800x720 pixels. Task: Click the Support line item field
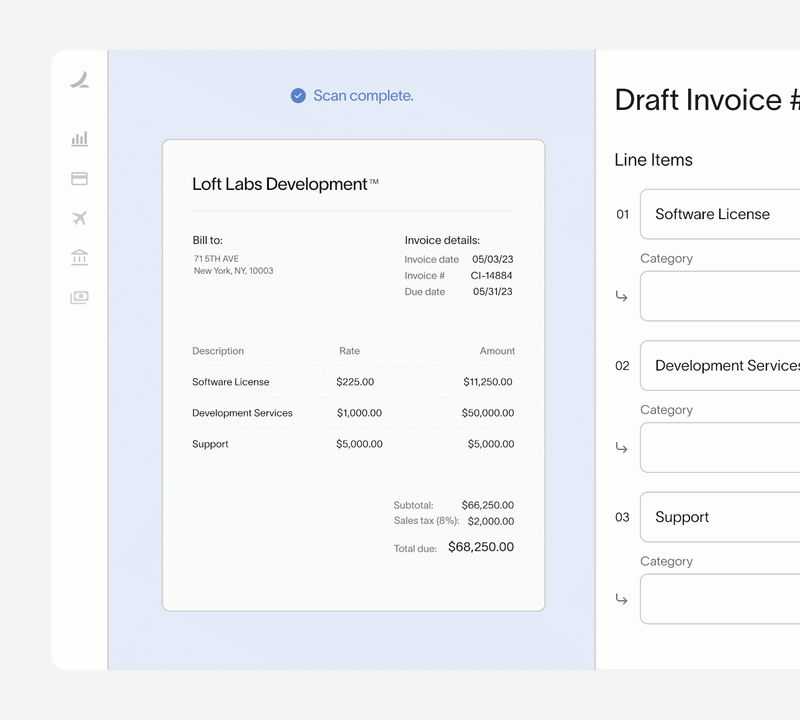click(x=720, y=517)
